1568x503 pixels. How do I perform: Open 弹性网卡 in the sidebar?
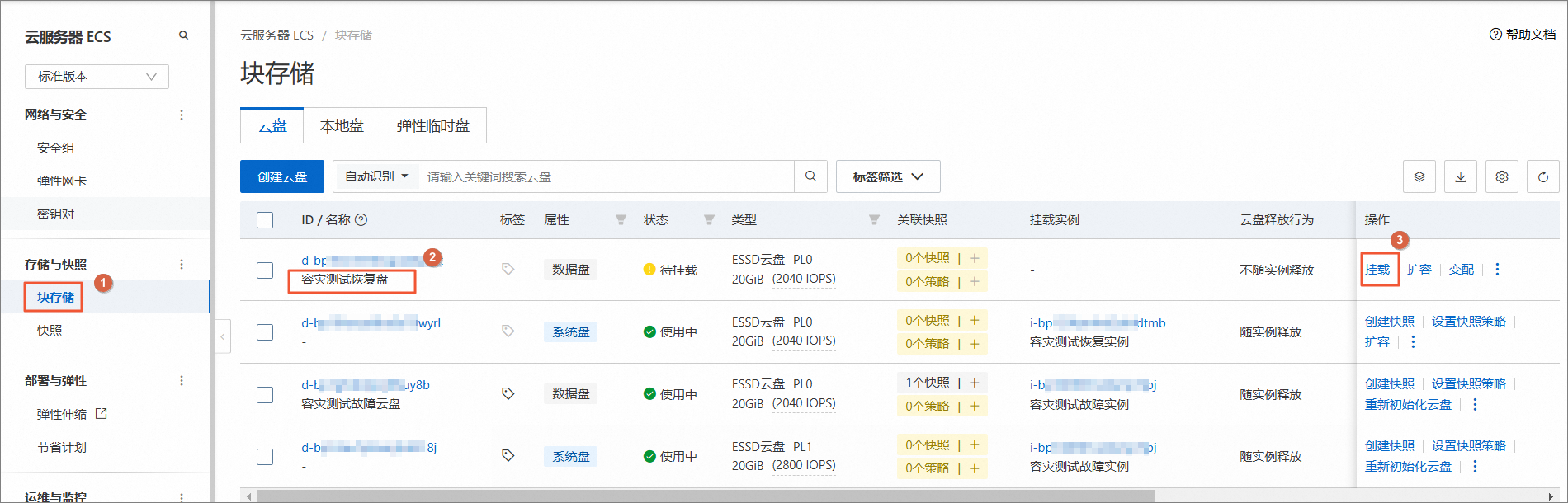tap(62, 181)
